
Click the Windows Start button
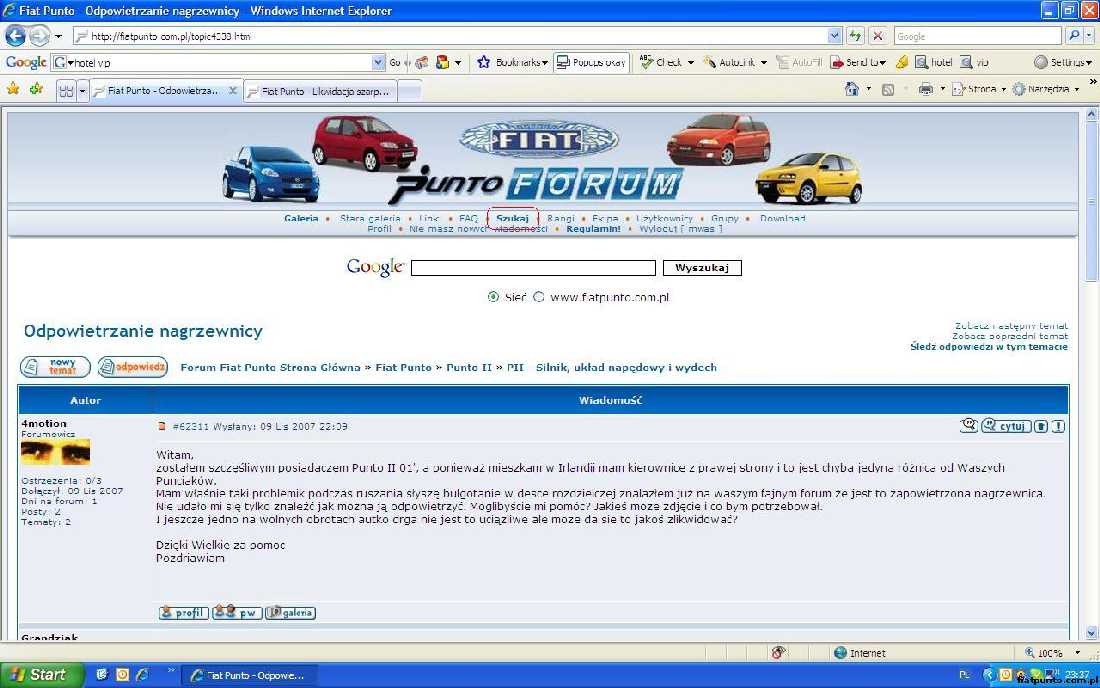pos(42,675)
